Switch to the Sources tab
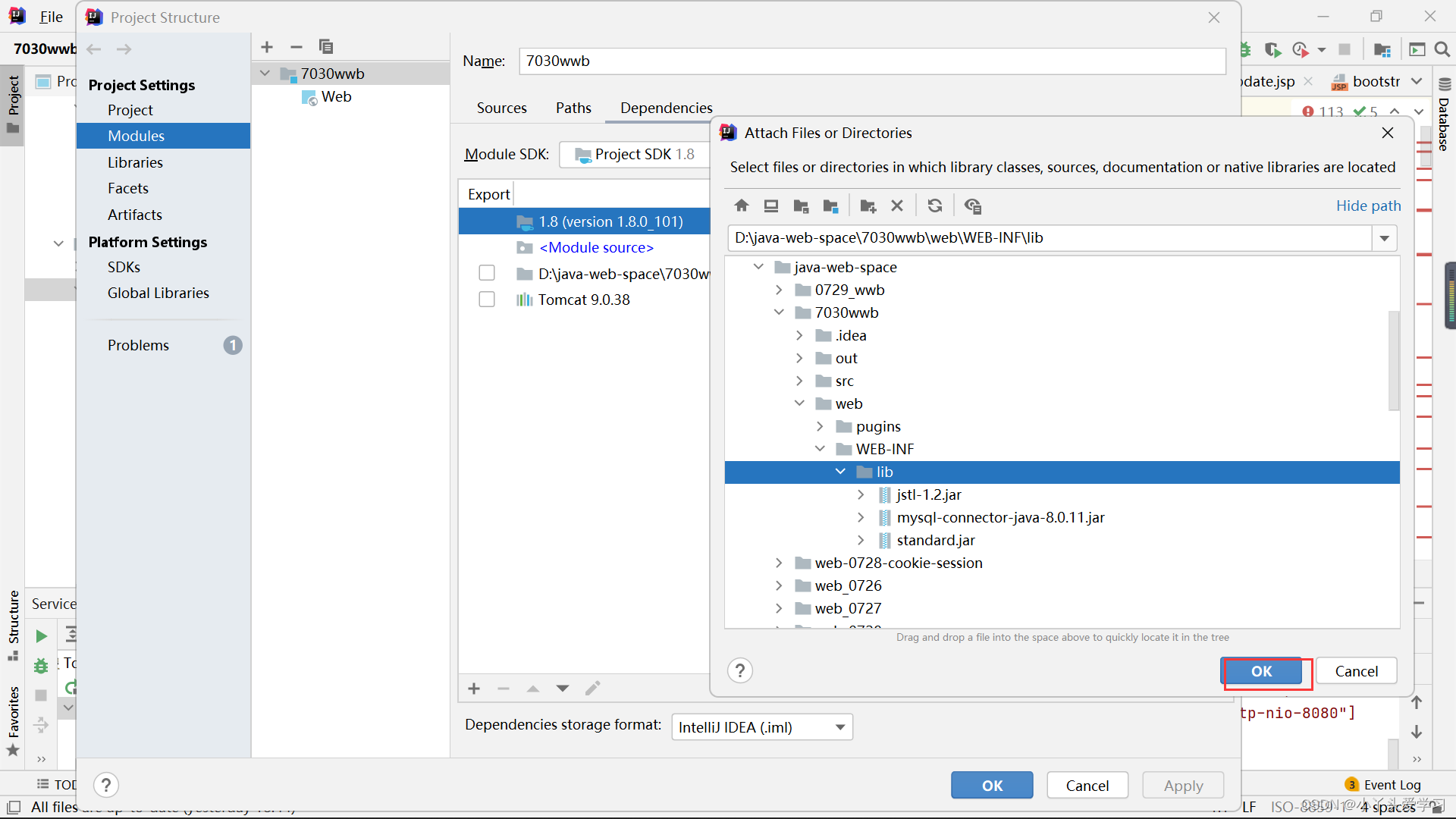Screen dimensions: 1456x819 (502, 108)
